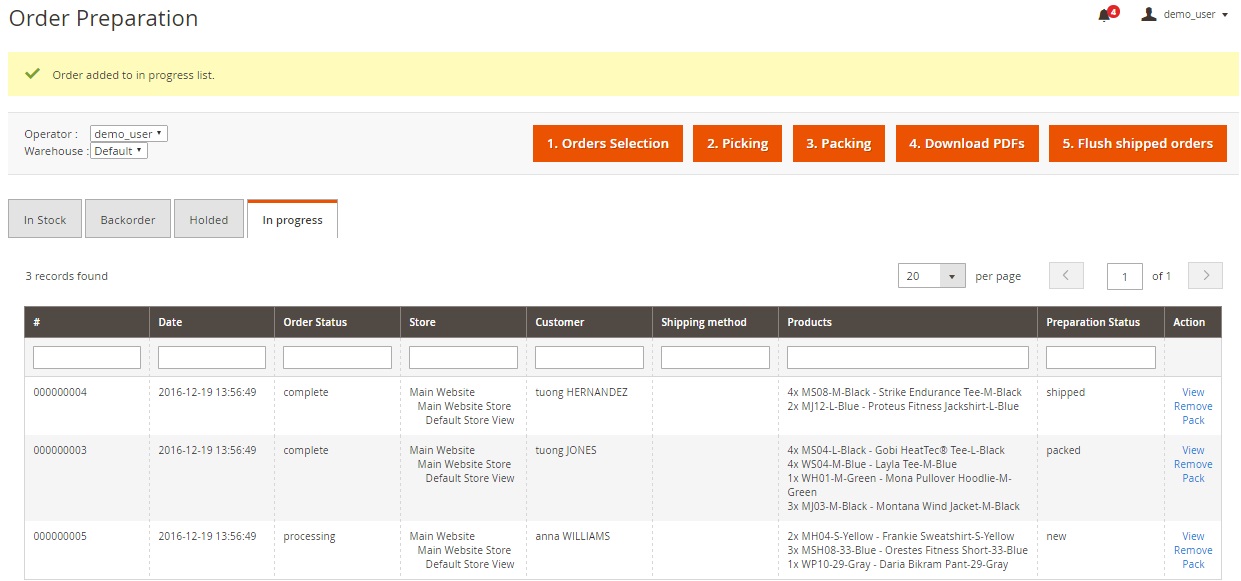
Task: Click product line Proteus Fitness Jackshirt-L-Blue
Action: click(x=903, y=406)
